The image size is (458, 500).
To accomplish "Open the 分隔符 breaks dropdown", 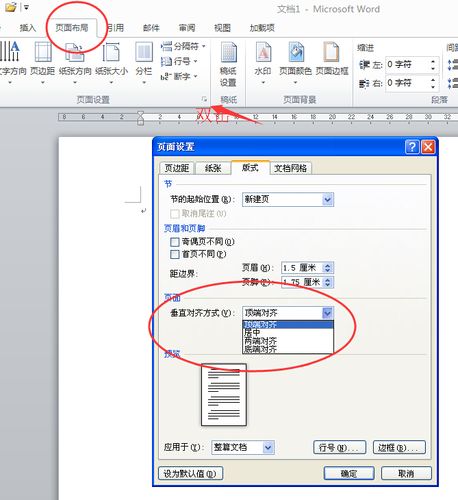I will (x=183, y=46).
